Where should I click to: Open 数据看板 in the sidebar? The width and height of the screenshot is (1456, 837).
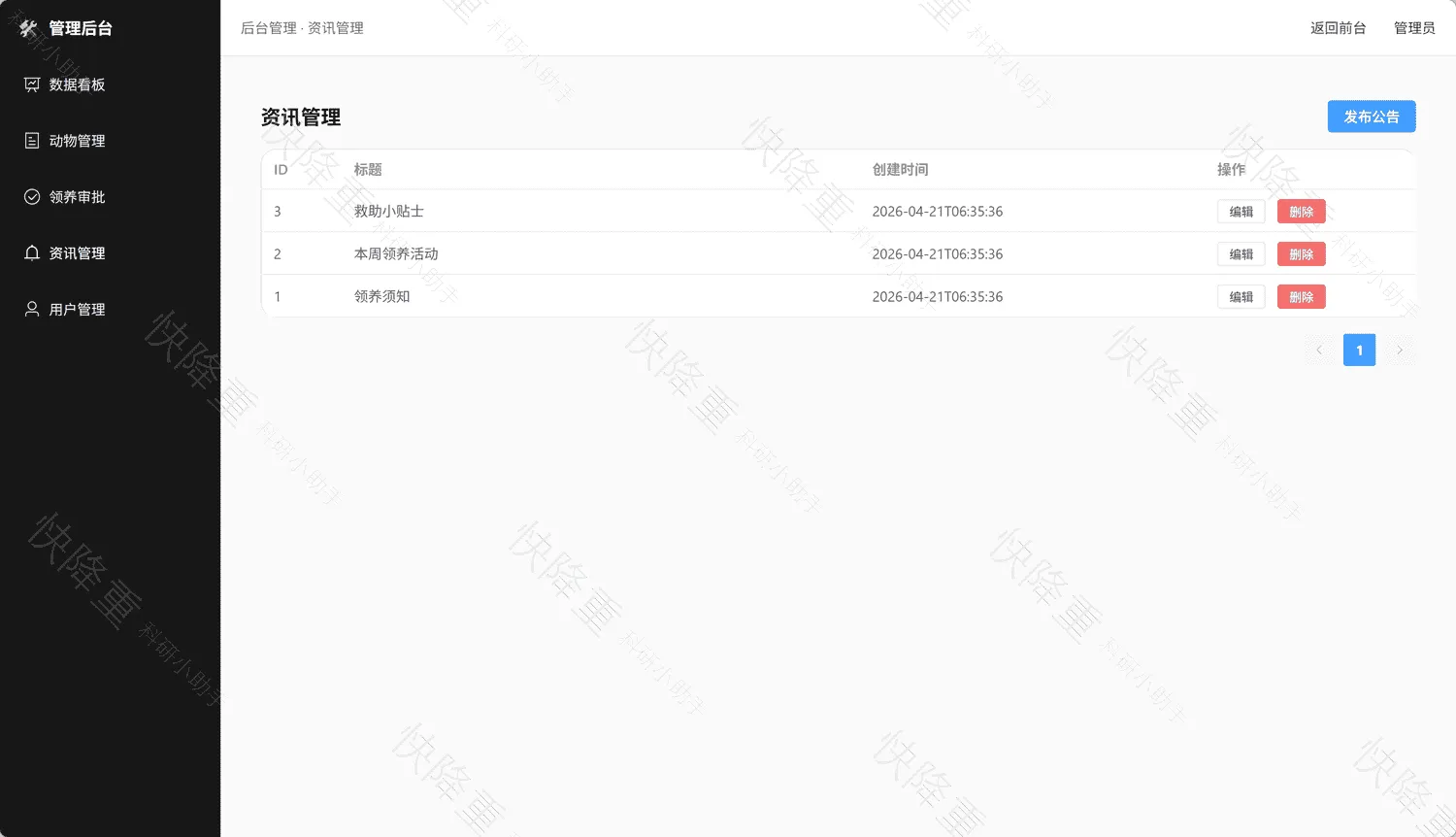110,84
